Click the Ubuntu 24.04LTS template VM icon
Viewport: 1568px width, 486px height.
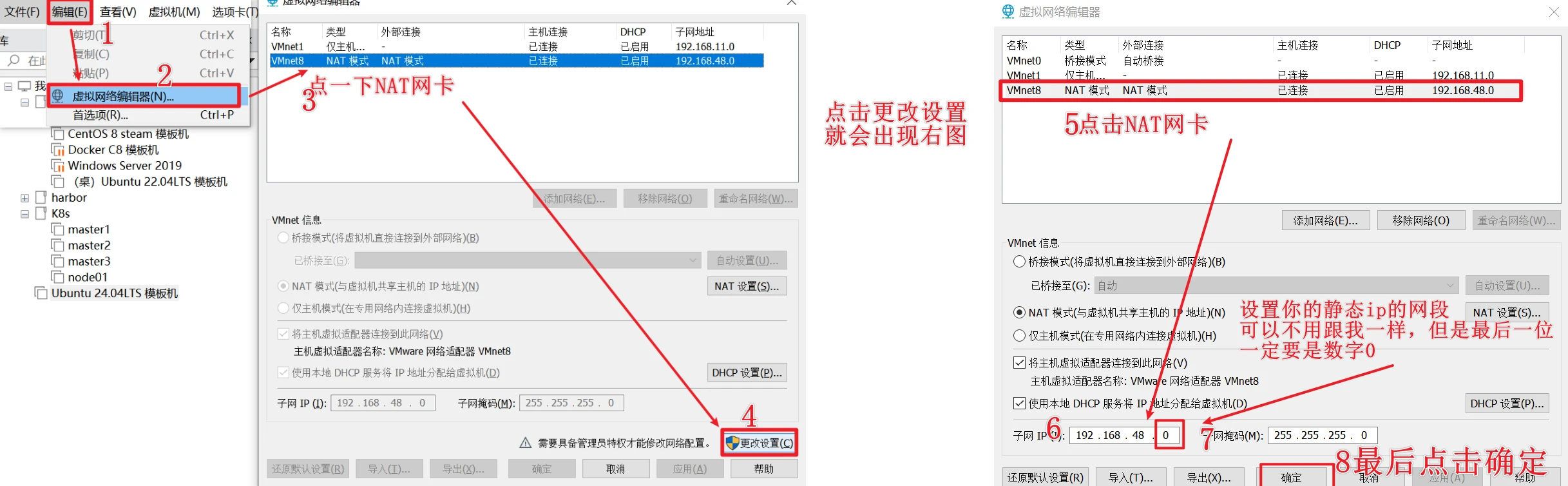(41, 293)
